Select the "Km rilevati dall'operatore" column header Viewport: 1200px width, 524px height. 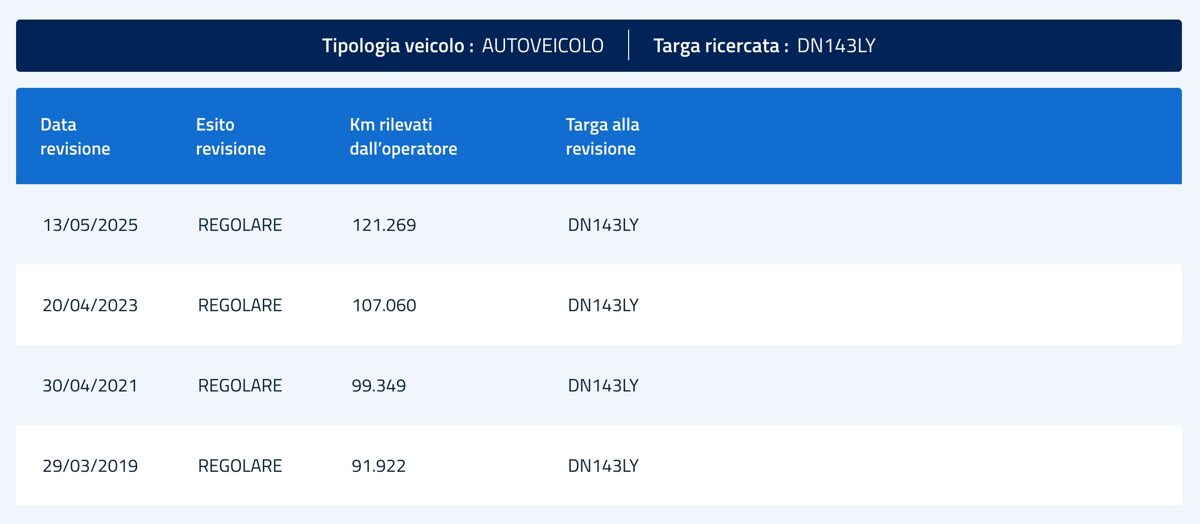pyautogui.click(x=403, y=137)
